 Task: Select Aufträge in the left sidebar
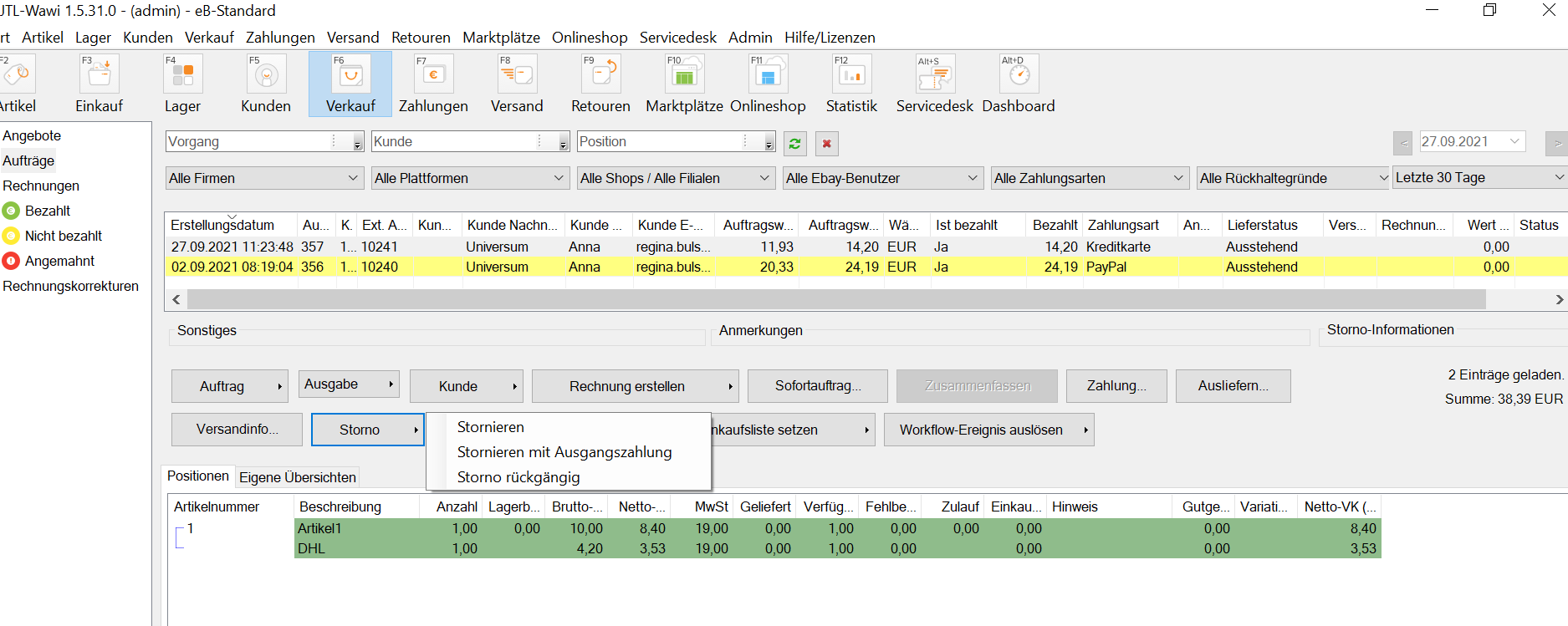tap(28, 160)
